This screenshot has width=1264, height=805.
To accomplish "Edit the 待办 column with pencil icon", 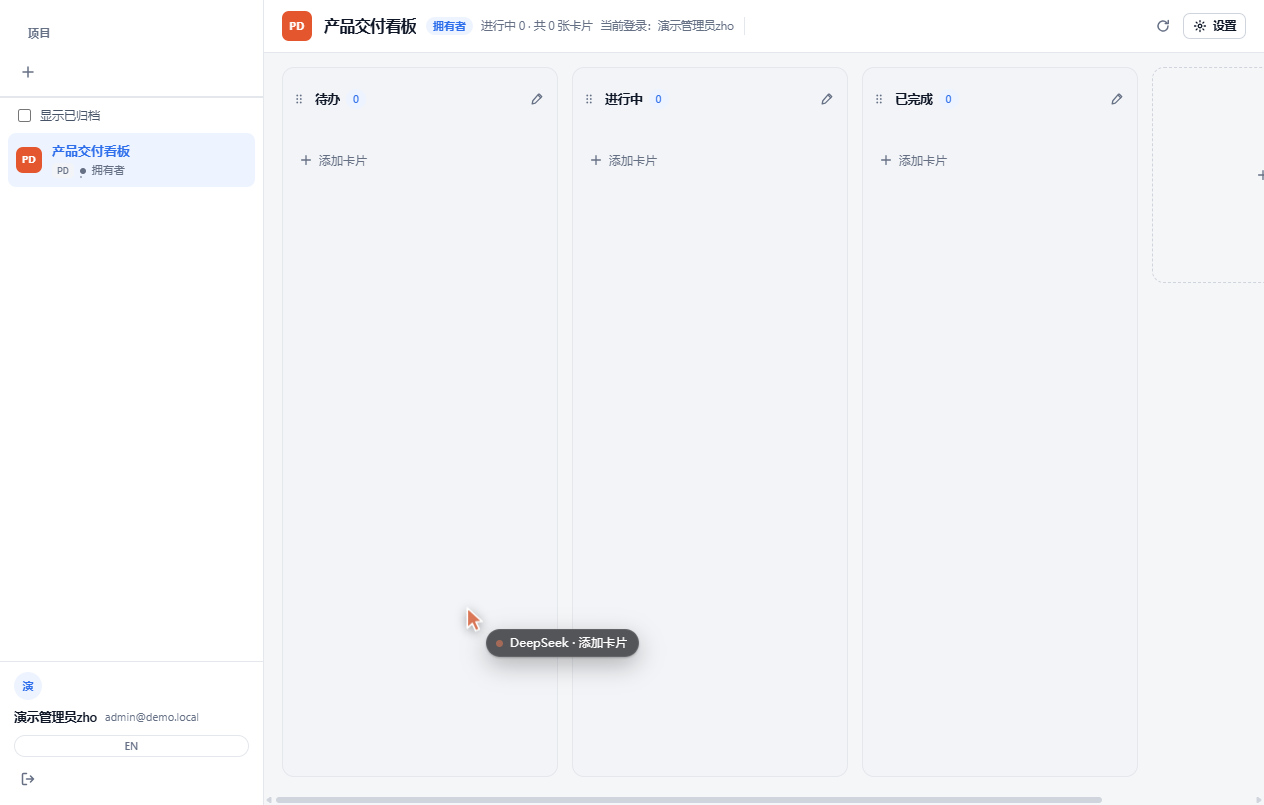I will [537, 99].
